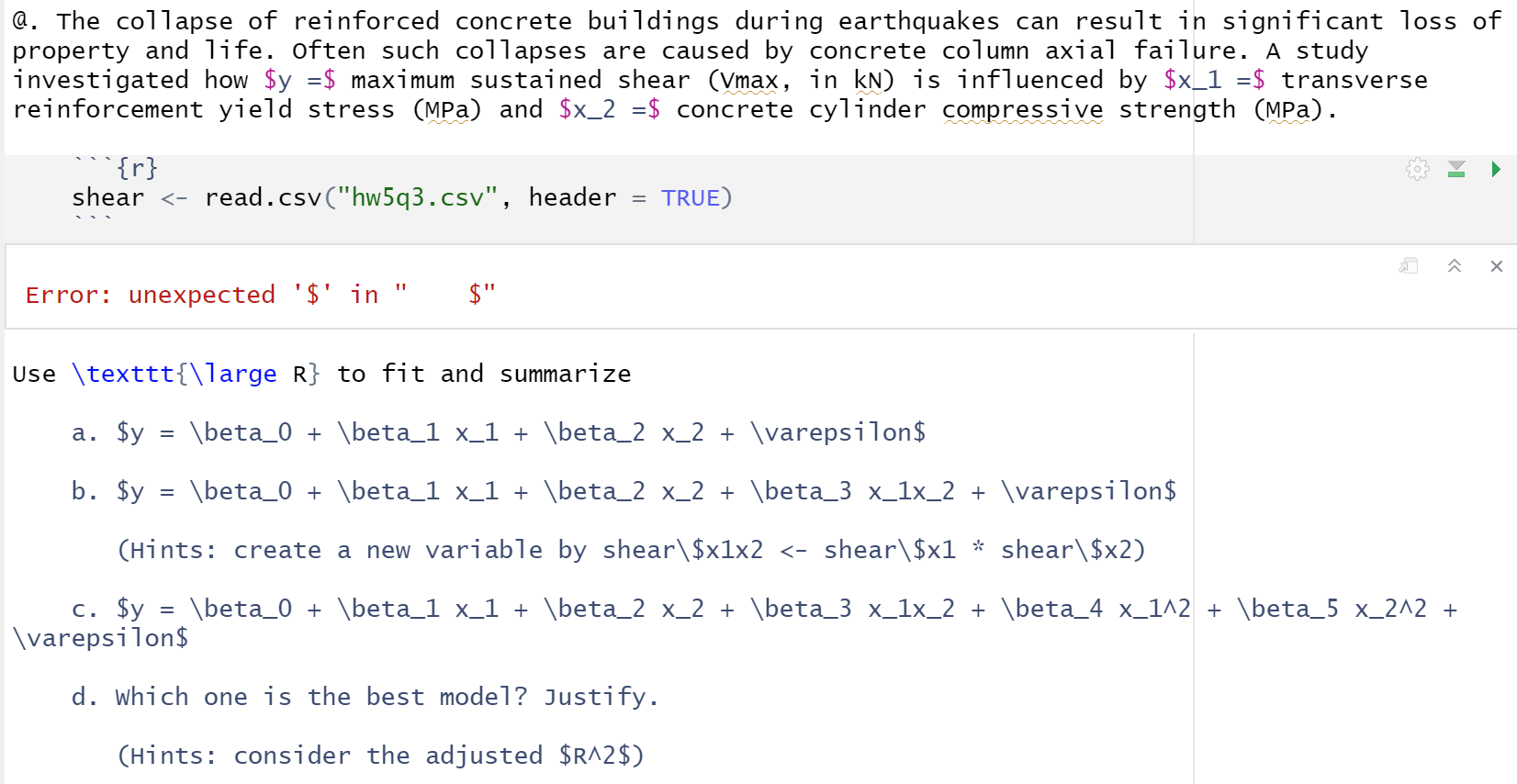
Task: Run all chunks above this chunk
Action: click(x=1456, y=169)
